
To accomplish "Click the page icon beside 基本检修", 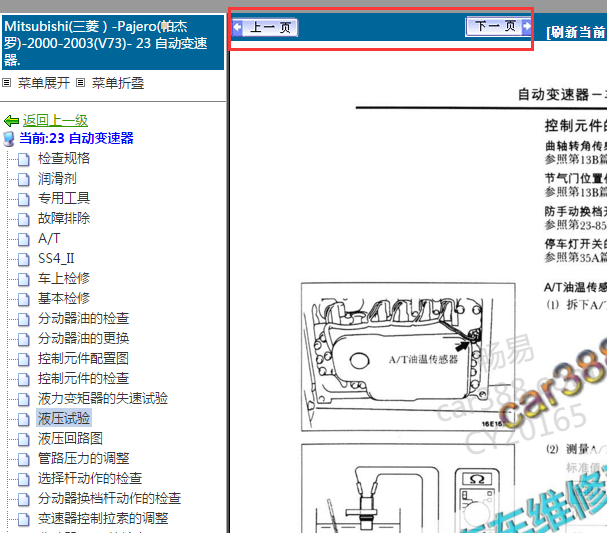I will (24, 299).
